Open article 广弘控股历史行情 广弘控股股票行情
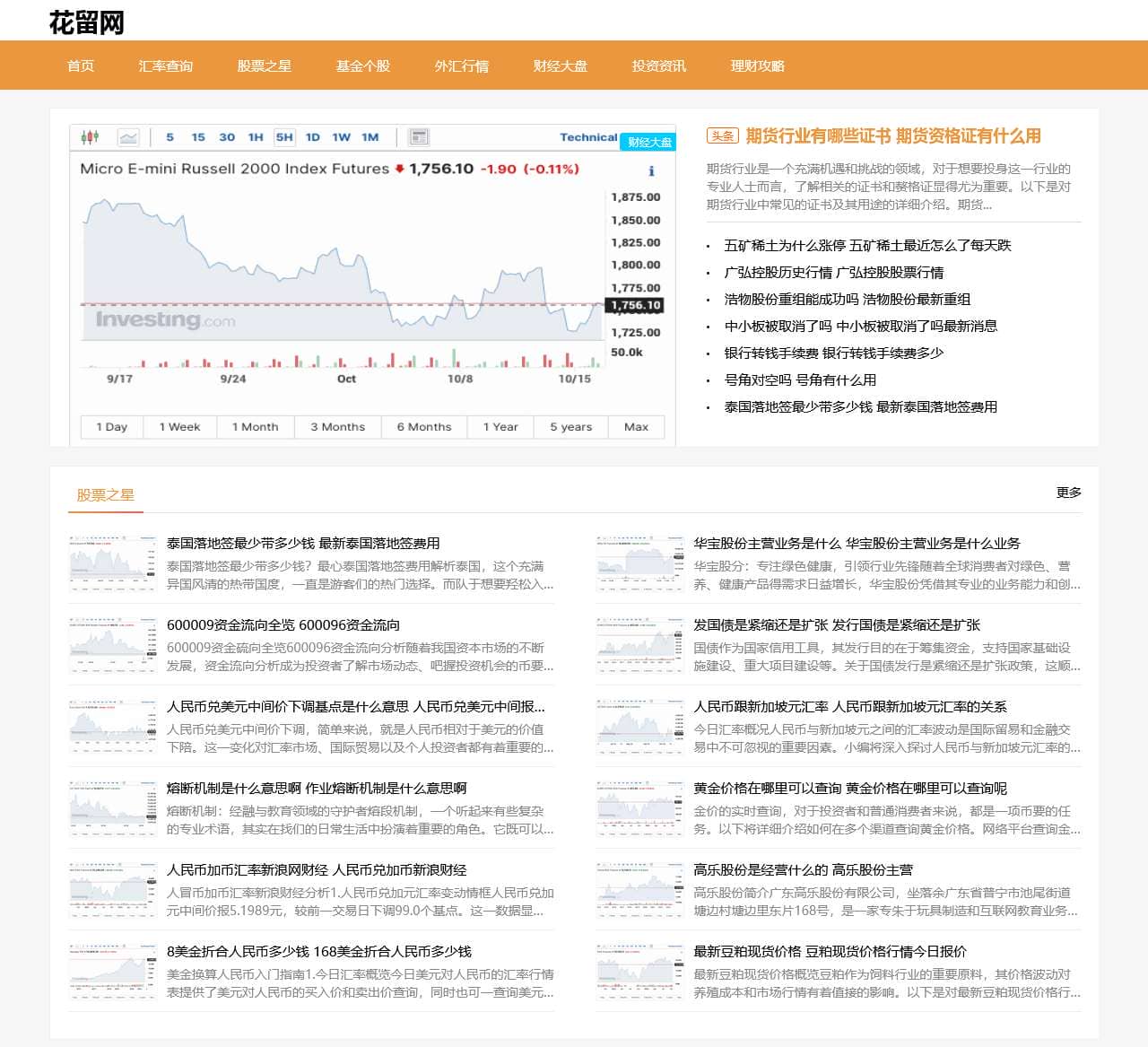Image resolution: width=1148 pixels, height=1047 pixels. (833, 273)
